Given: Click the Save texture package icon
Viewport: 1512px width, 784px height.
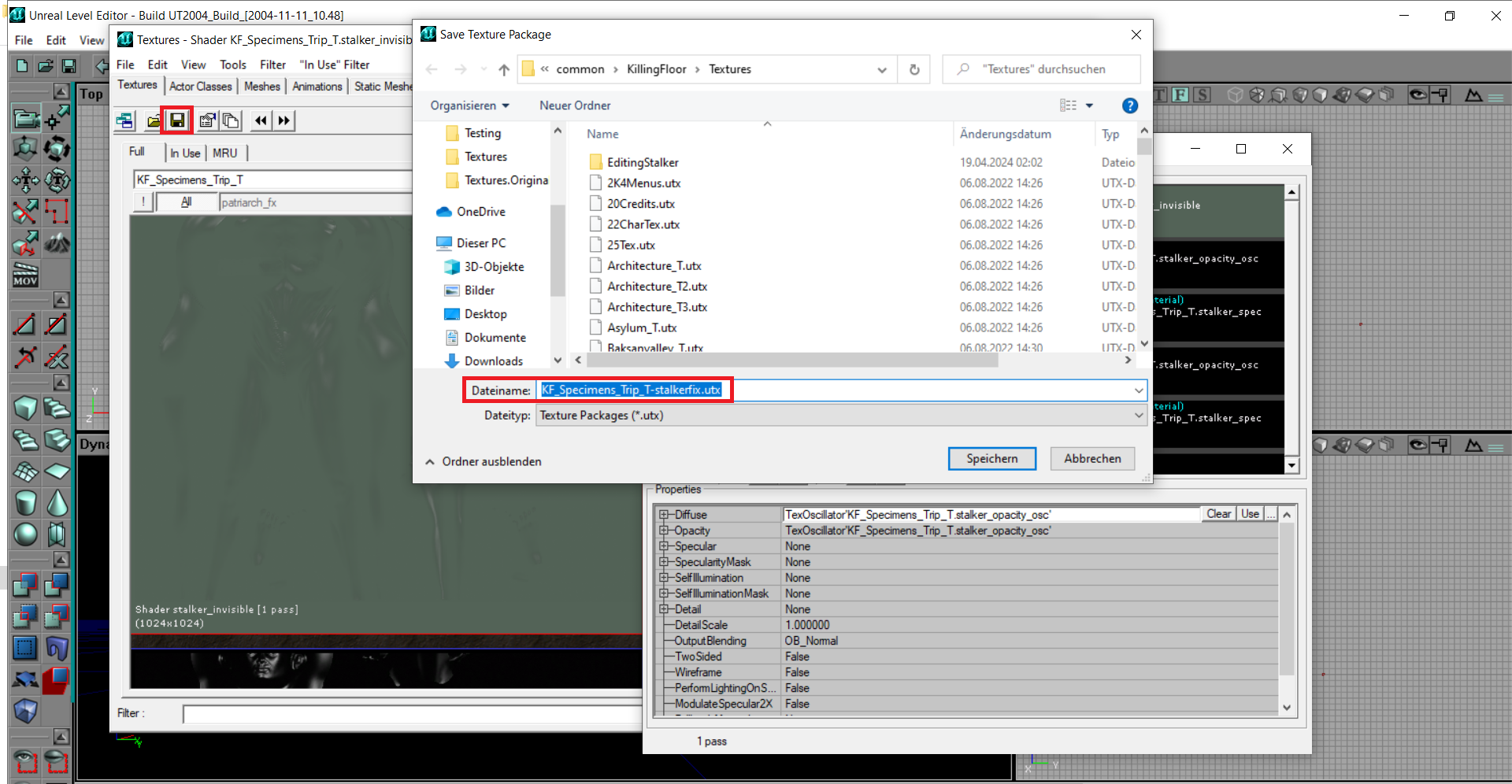Looking at the screenshot, I should click(177, 120).
